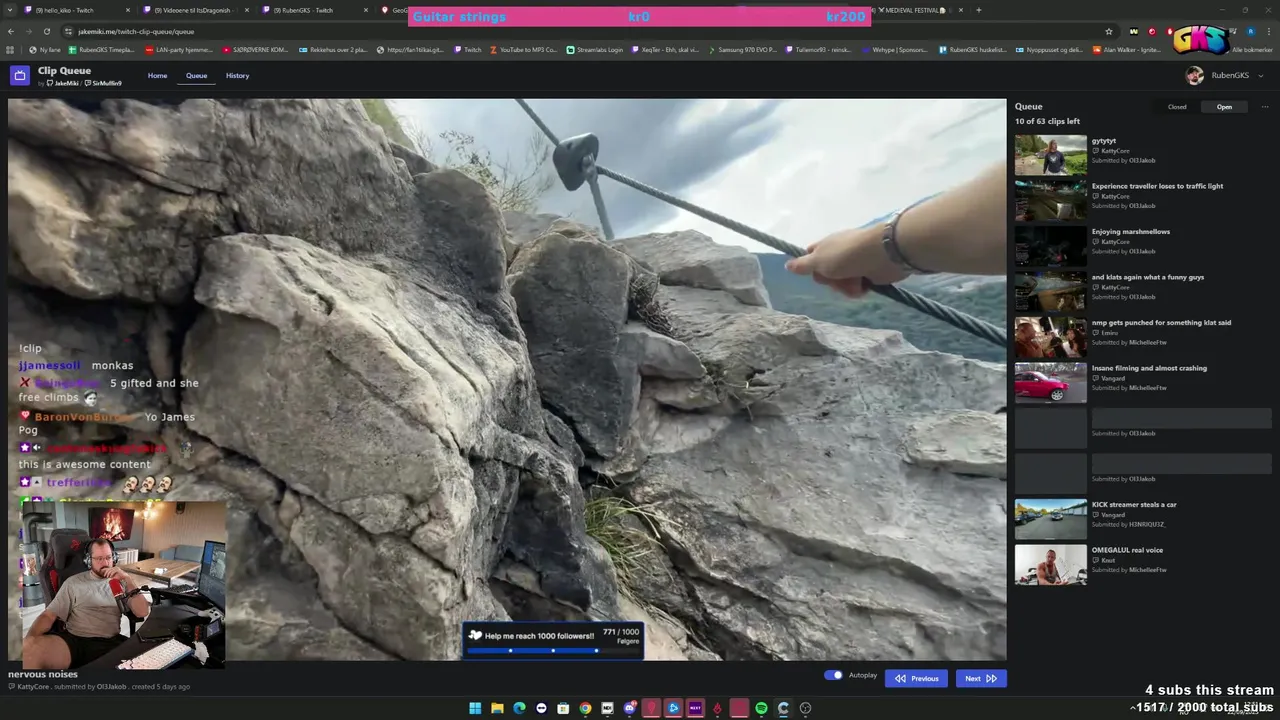Screen dimensions: 1280x720
Task: Switch to the RubenGKS Twitch browser tab
Action: click(316, 10)
